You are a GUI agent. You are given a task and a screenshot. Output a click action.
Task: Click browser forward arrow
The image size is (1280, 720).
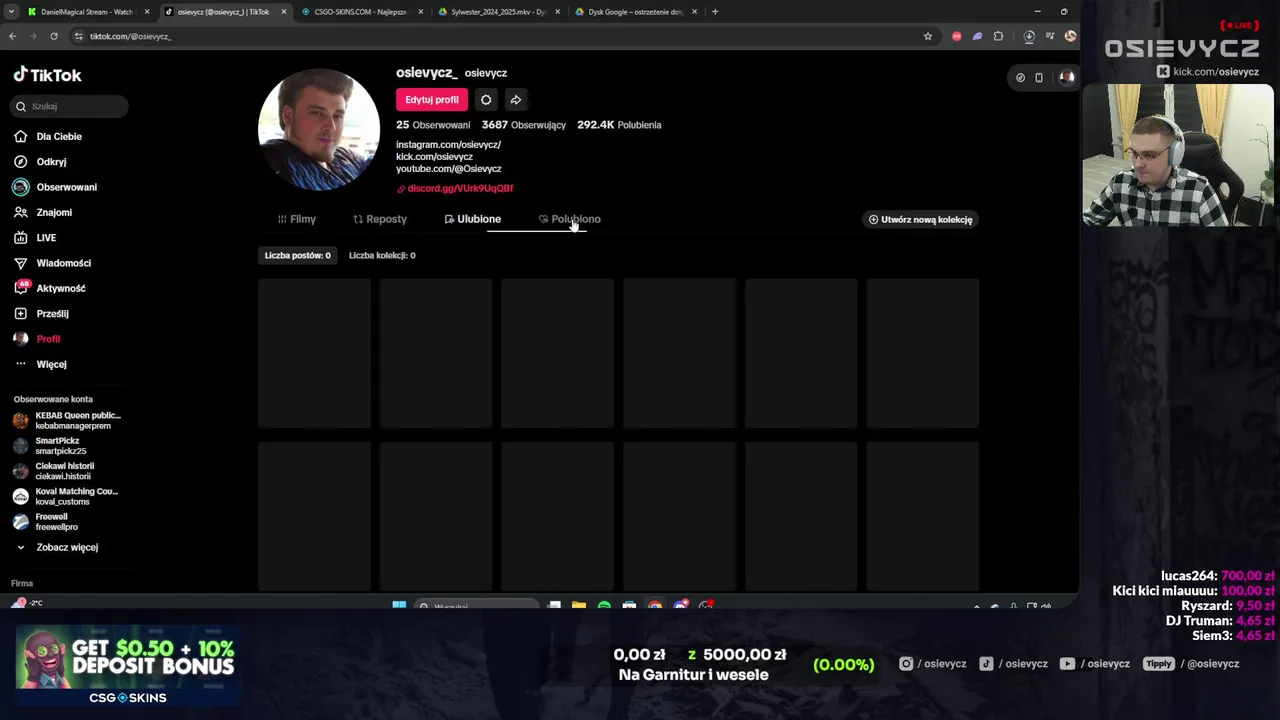pyautogui.click(x=33, y=36)
